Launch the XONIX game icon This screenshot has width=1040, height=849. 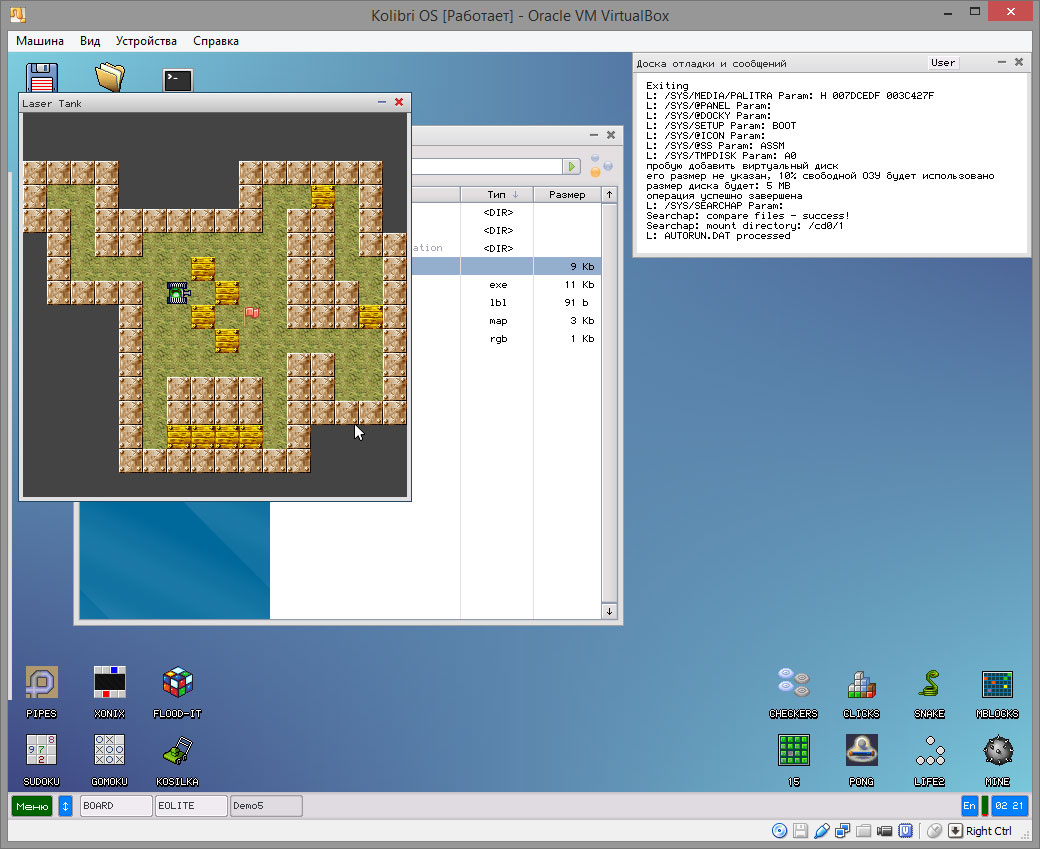point(109,683)
